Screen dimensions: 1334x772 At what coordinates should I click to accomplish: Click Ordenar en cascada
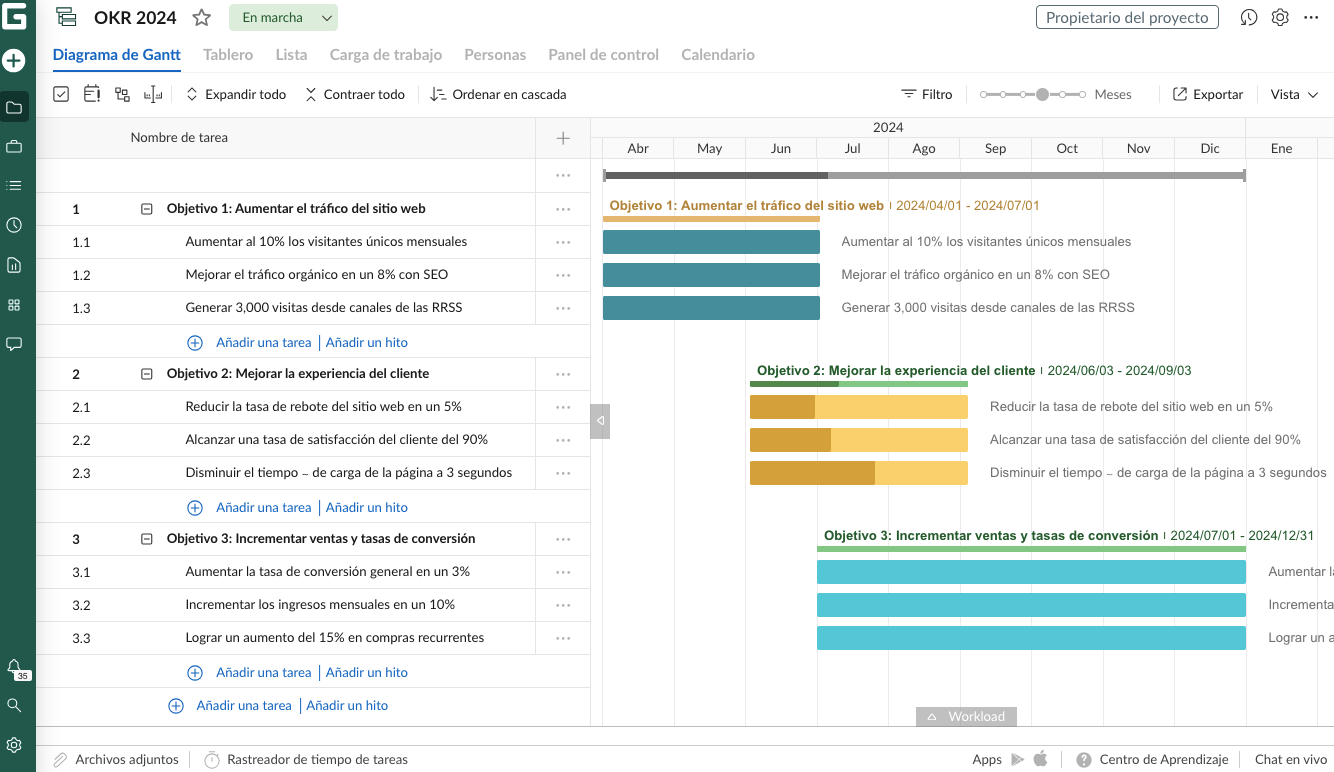coord(498,94)
